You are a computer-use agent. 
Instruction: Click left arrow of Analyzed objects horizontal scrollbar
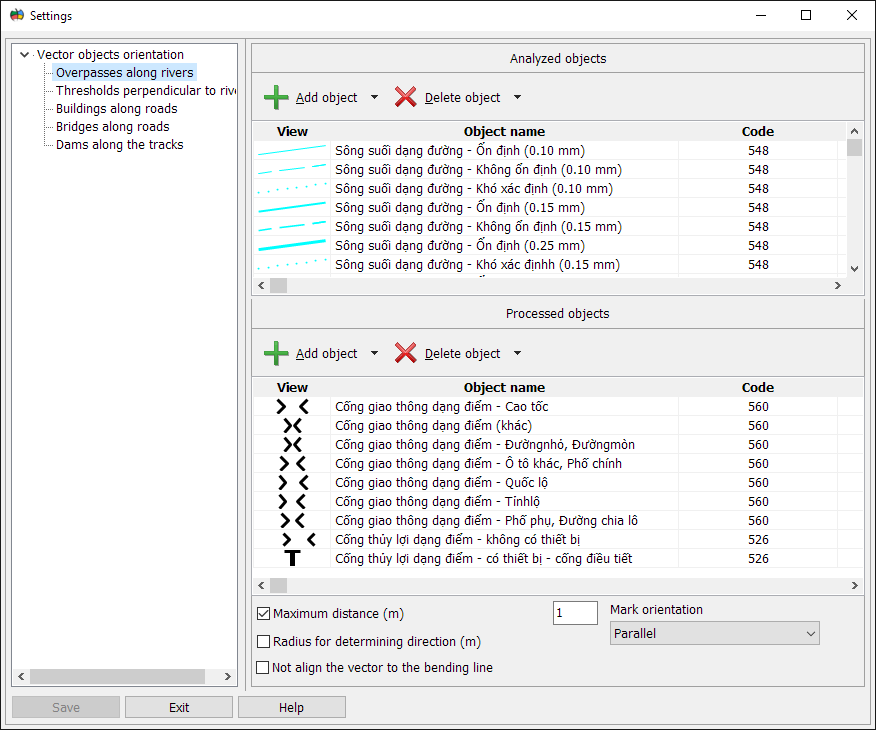pos(261,285)
